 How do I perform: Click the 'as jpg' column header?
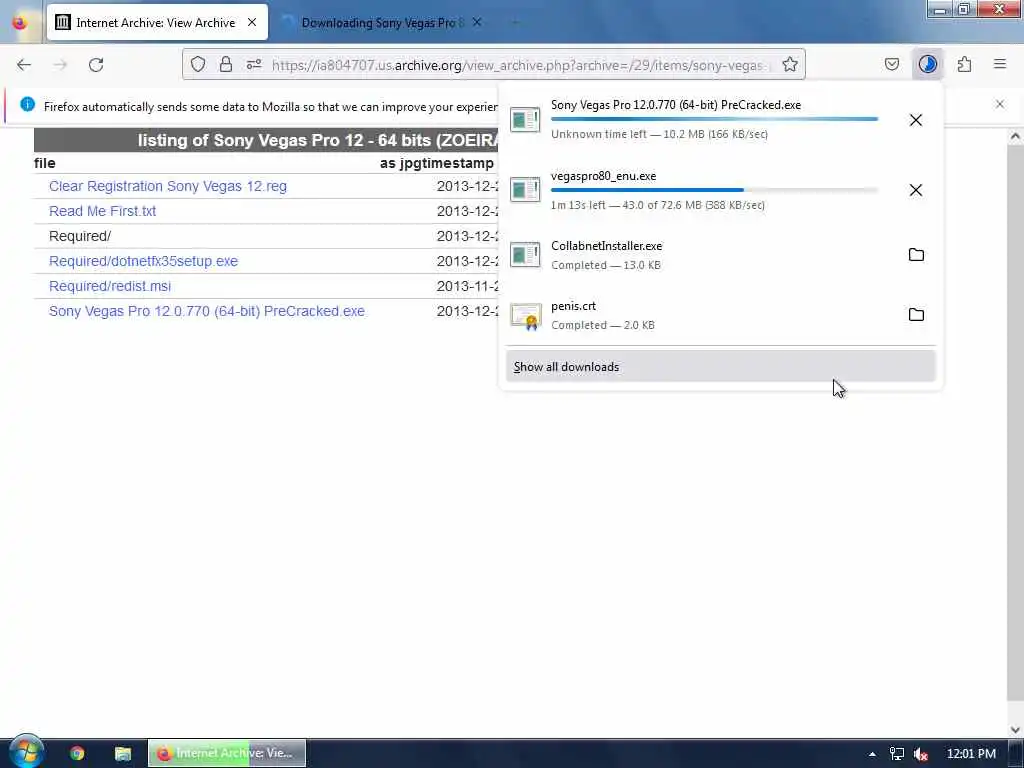402,163
